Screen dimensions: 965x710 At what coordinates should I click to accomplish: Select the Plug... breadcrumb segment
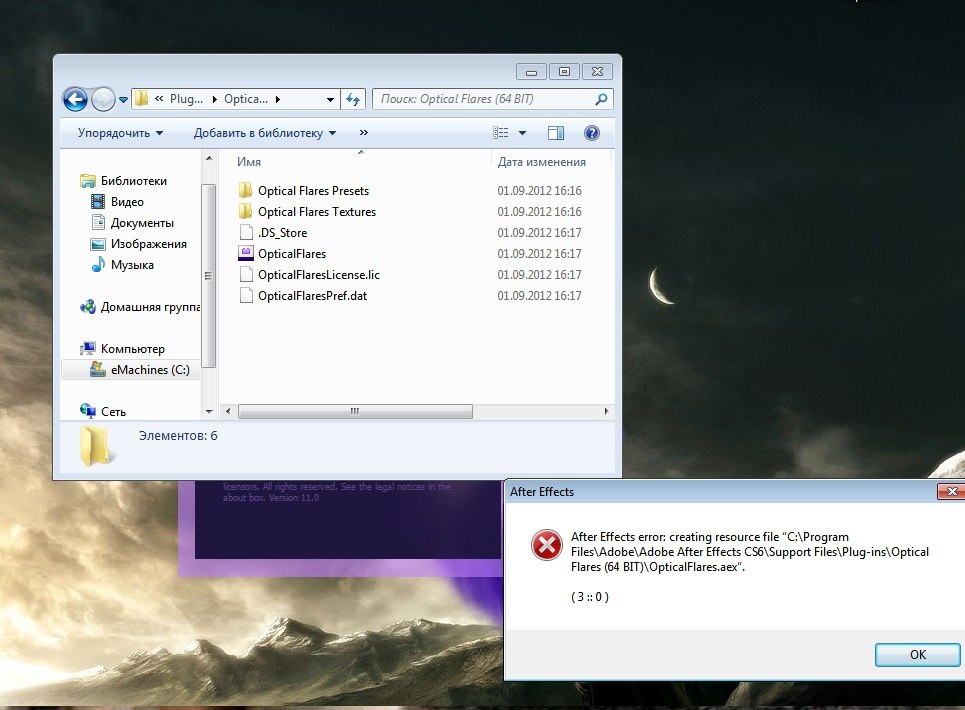point(186,98)
